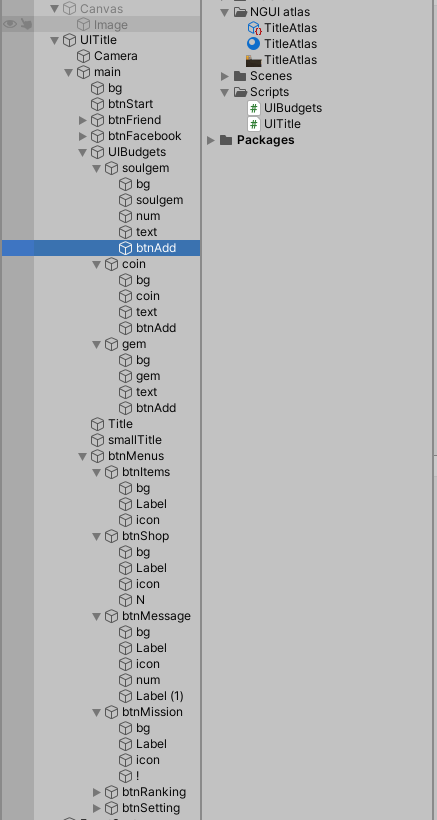The width and height of the screenshot is (437, 820).
Task: Click cube icon beside btnRanking
Action: pos(111,792)
